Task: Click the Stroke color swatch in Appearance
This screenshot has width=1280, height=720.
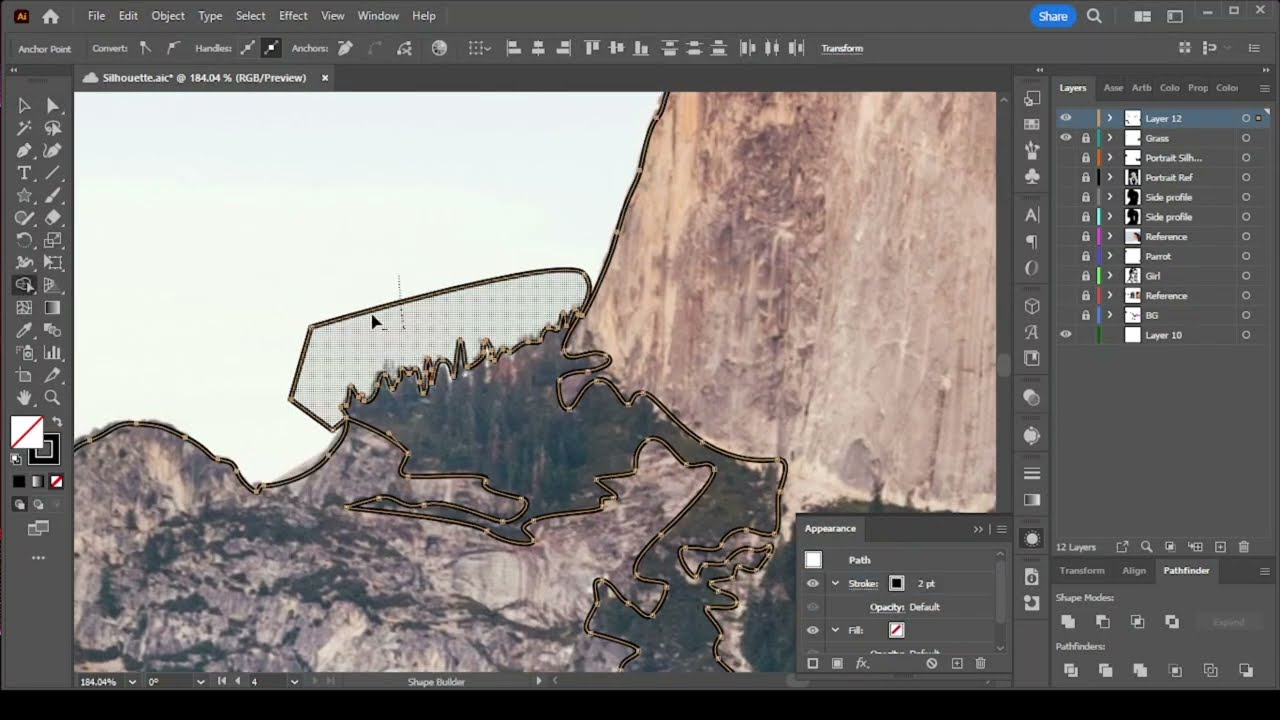Action: click(896, 584)
